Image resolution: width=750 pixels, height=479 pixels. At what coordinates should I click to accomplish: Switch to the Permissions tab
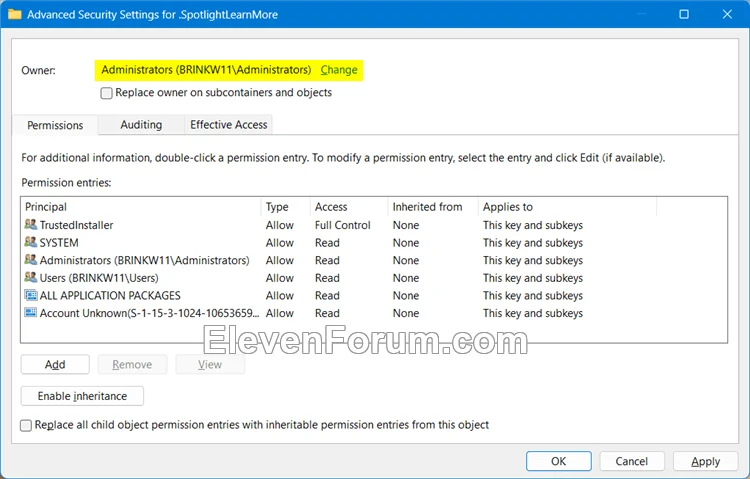pyautogui.click(x=55, y=125)
